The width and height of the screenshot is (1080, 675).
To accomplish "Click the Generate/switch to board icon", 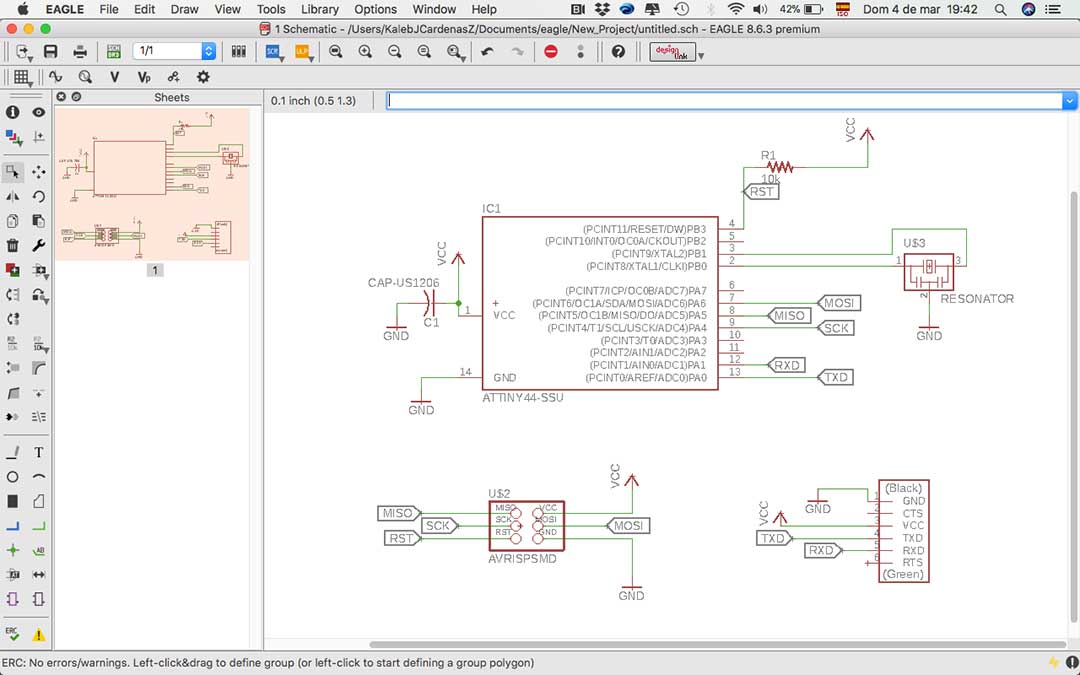I will tap(114, 52).
